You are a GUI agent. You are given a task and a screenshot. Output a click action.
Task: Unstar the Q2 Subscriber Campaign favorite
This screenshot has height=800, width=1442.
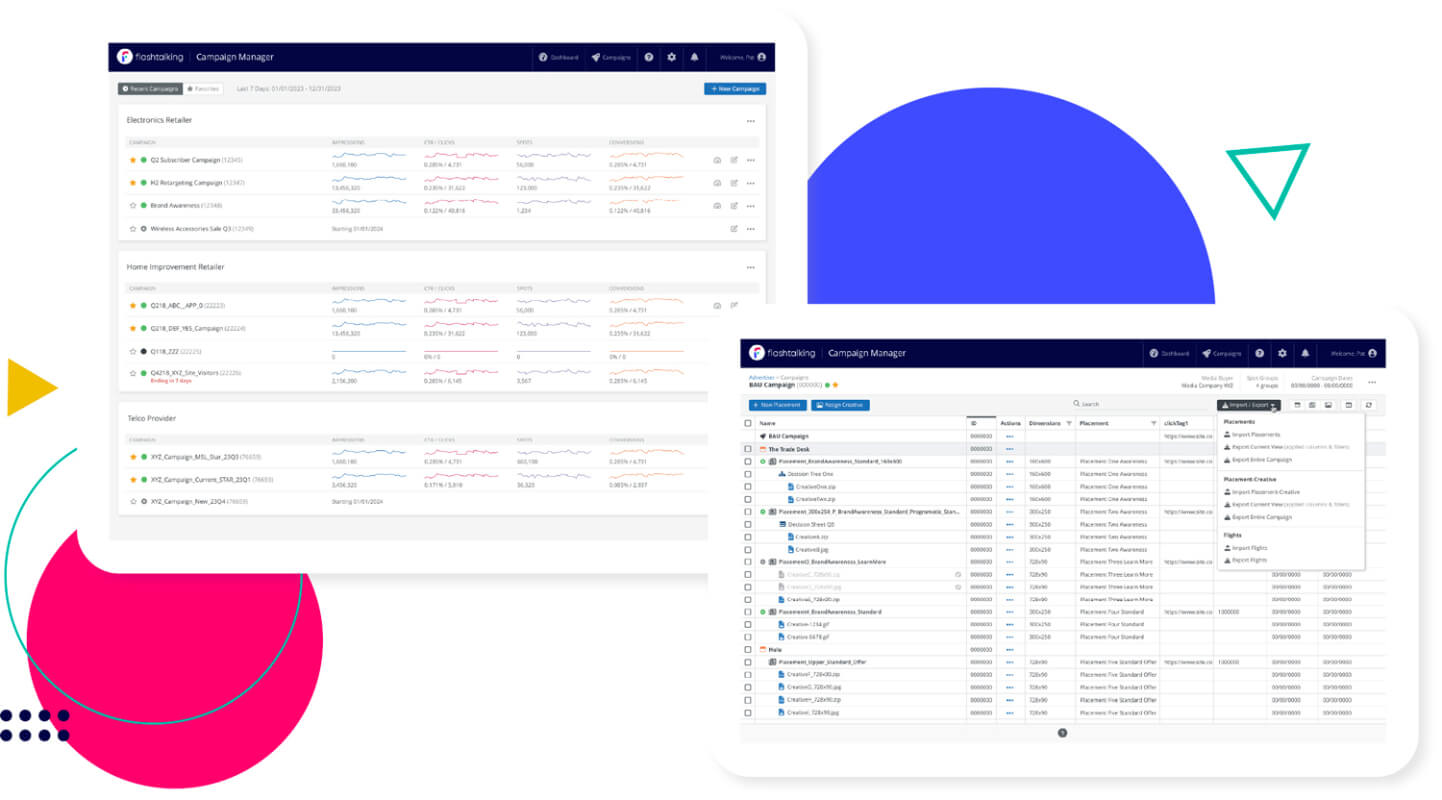[x=132, y=160]
